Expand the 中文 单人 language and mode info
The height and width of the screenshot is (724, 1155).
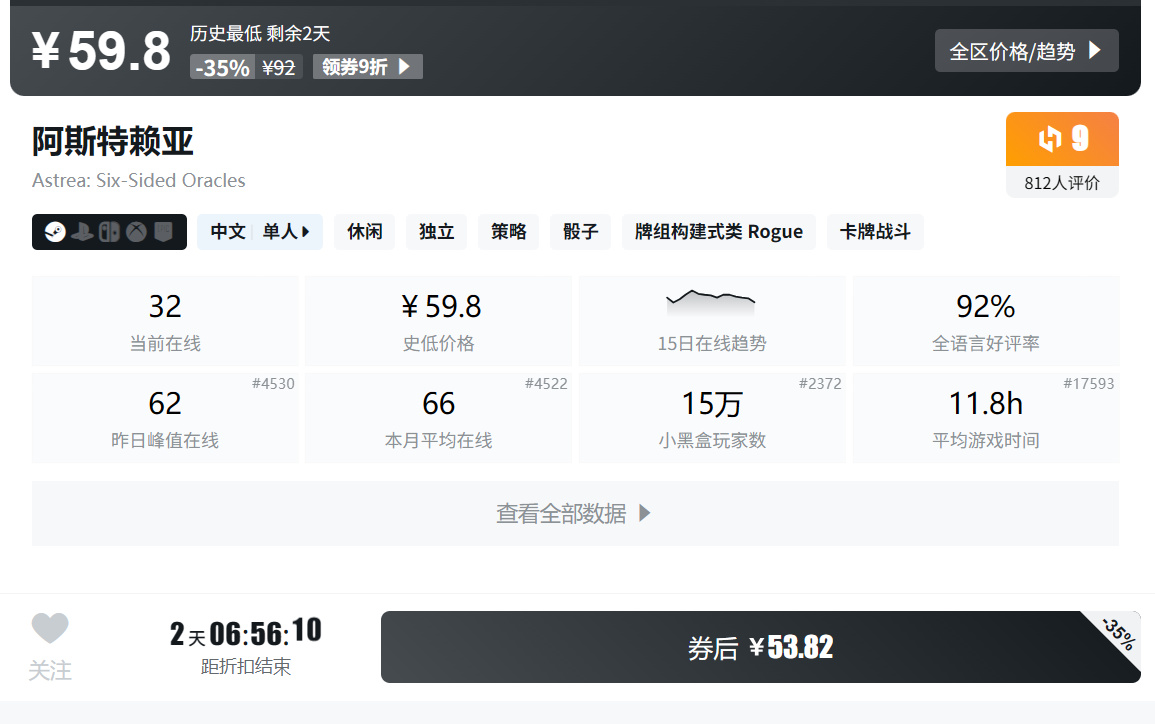coord(260,232)
